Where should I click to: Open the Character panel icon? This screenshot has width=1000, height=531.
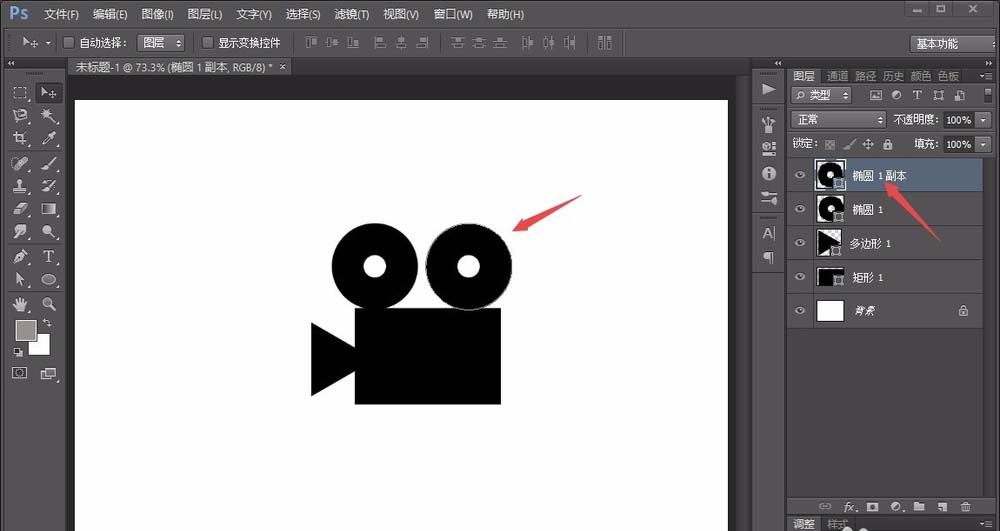(x=769, y=233)
